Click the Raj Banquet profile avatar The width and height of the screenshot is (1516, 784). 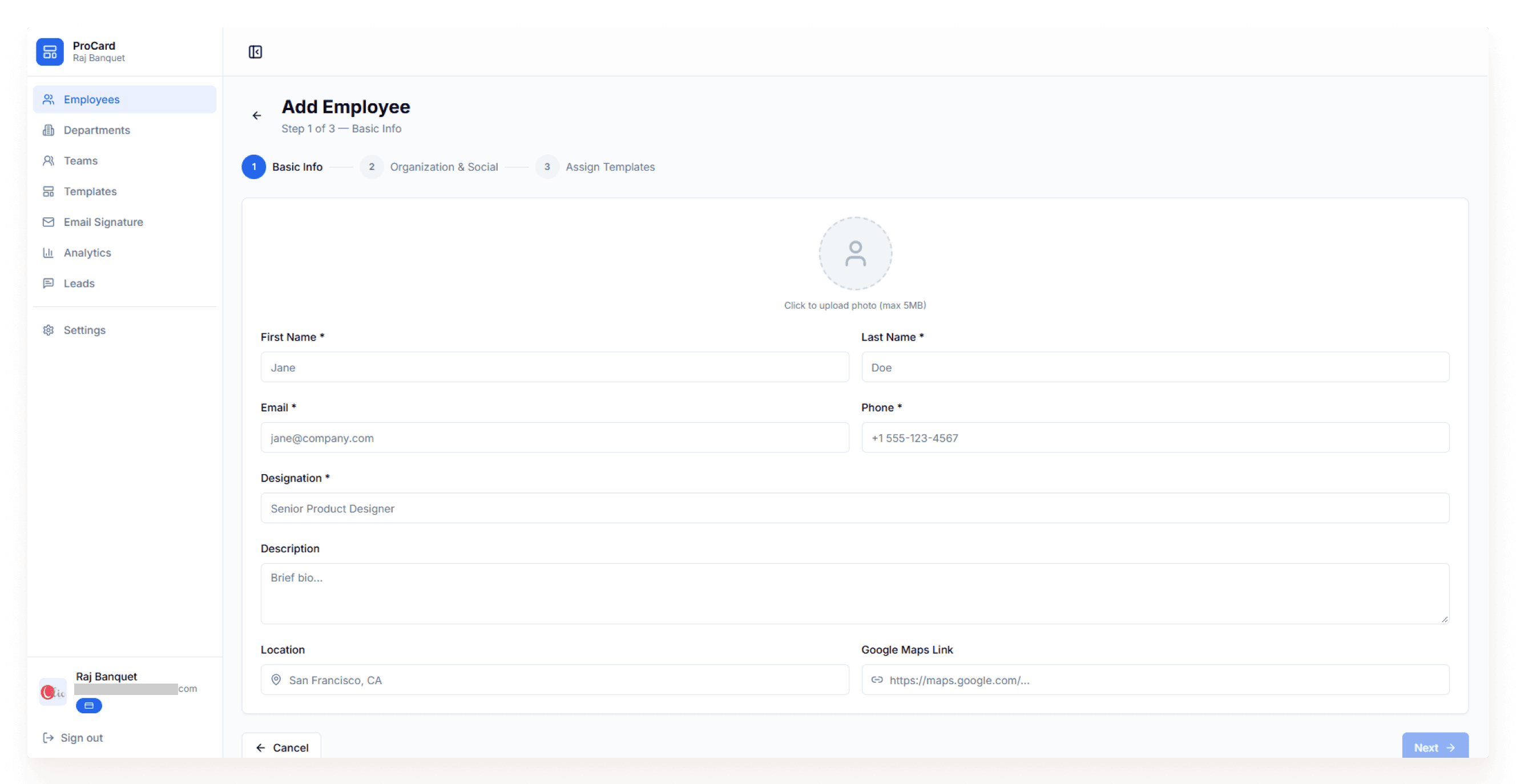53,692
